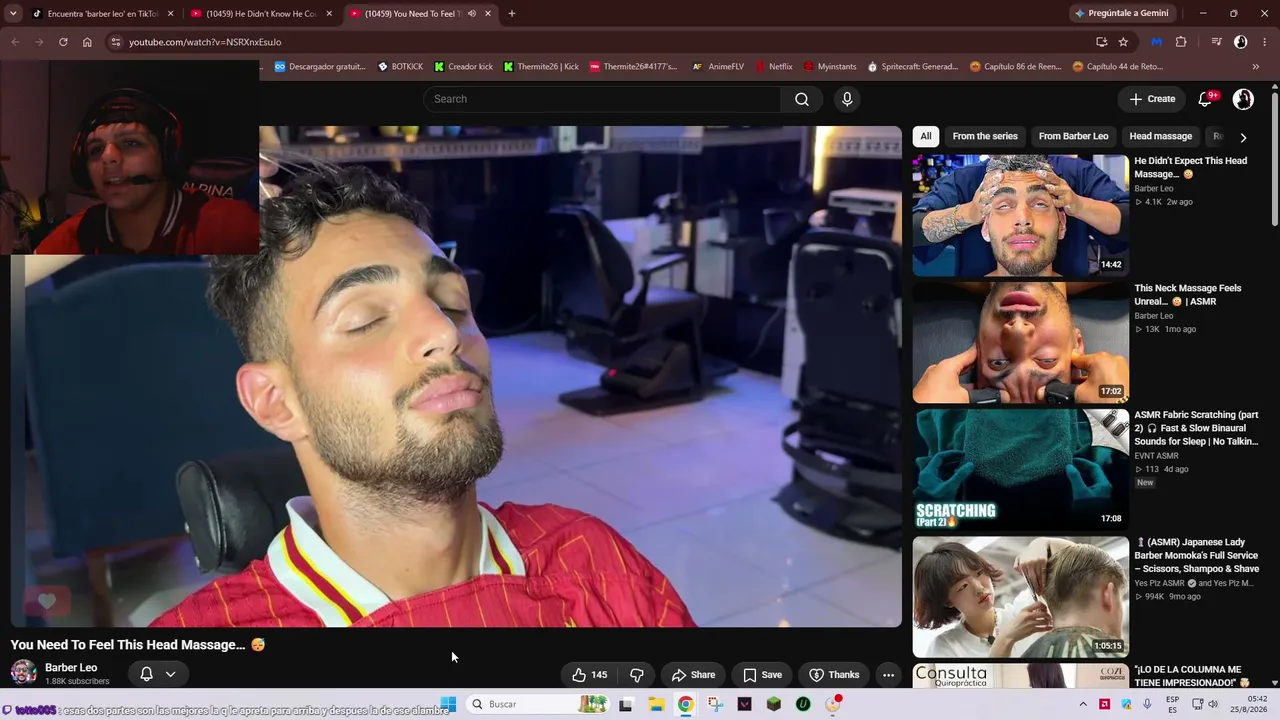Expand the hidden bookmarks overflow chevron
The height and width of the screenshot is (720, 1280).
point(1256,67)
